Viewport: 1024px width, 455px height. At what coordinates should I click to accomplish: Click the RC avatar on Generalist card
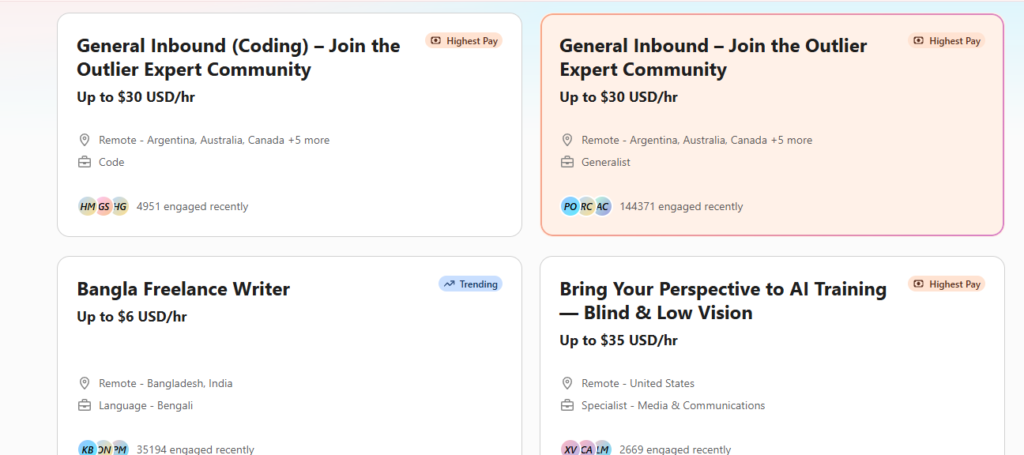[586, 207]
